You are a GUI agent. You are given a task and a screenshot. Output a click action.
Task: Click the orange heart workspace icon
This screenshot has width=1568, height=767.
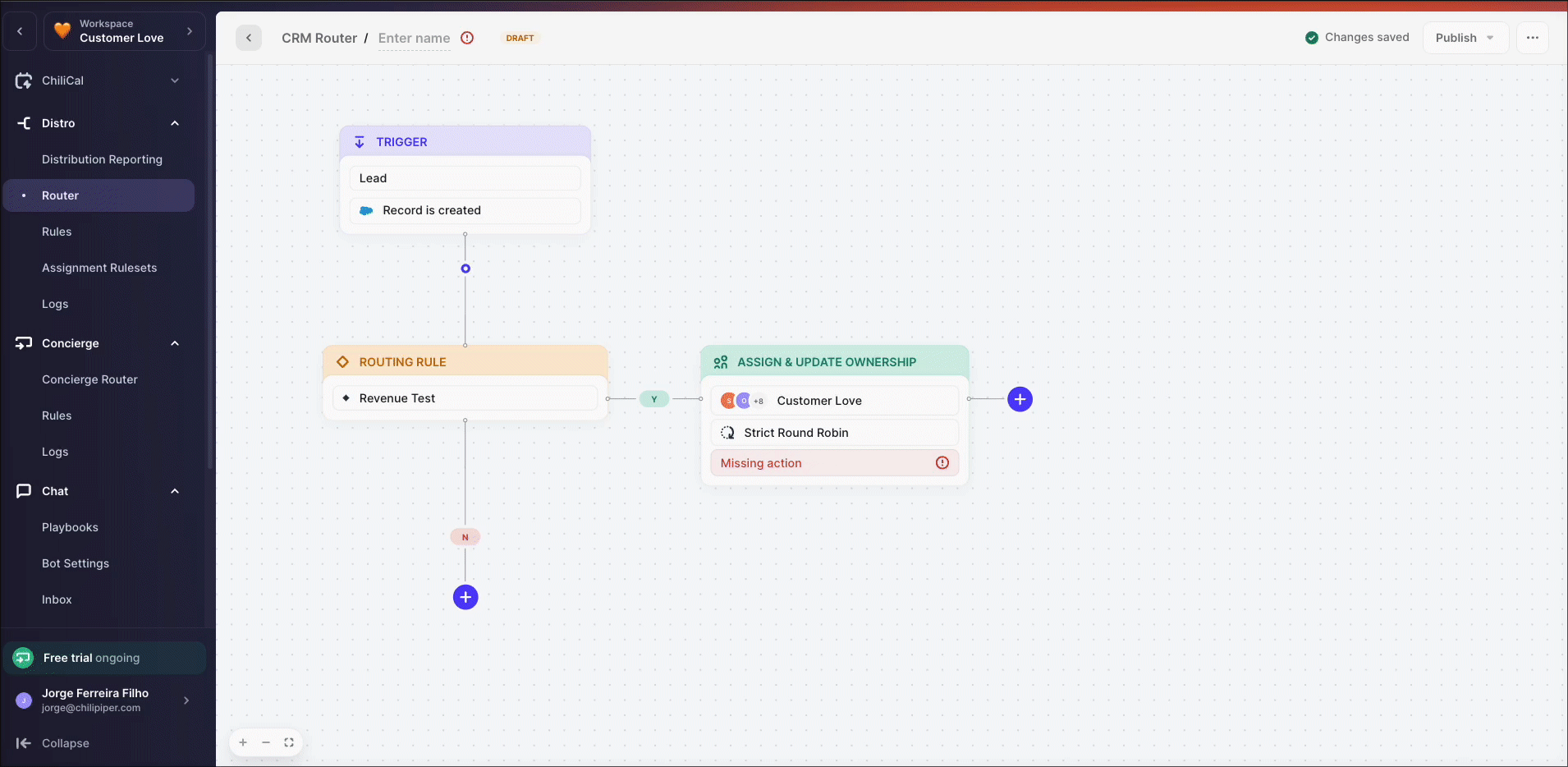(x=62, y=31)
